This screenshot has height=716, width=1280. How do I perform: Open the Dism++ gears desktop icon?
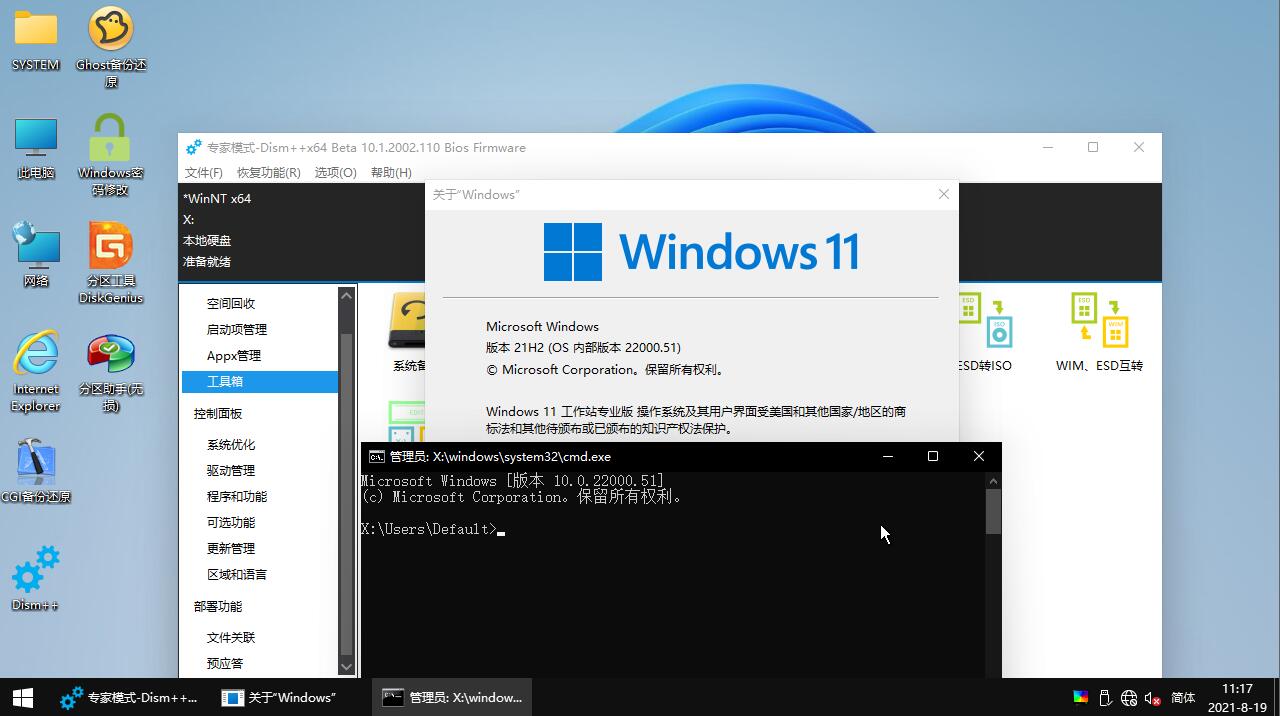pos(36,571)
